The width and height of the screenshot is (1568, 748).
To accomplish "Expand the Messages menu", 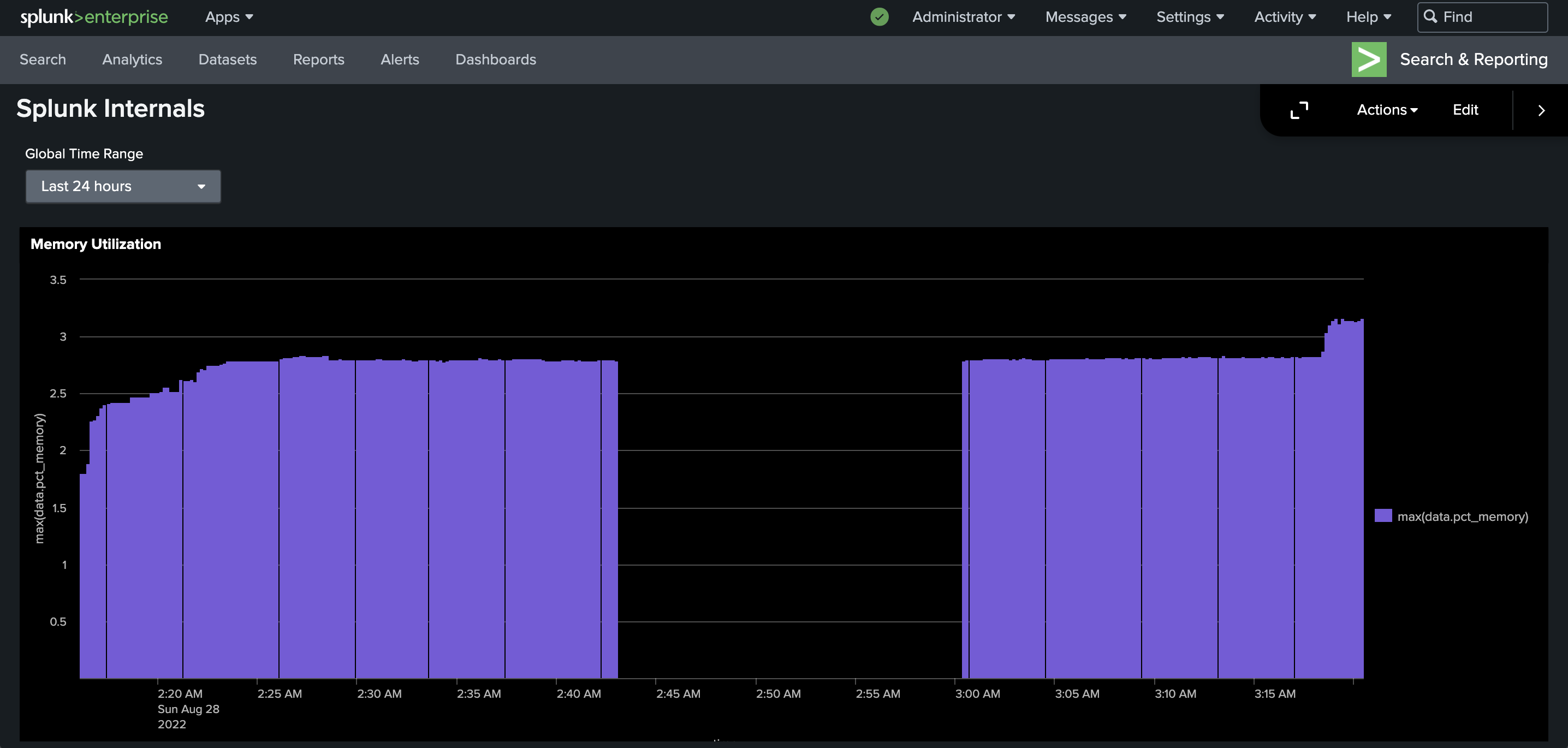I will point(1086,17).
